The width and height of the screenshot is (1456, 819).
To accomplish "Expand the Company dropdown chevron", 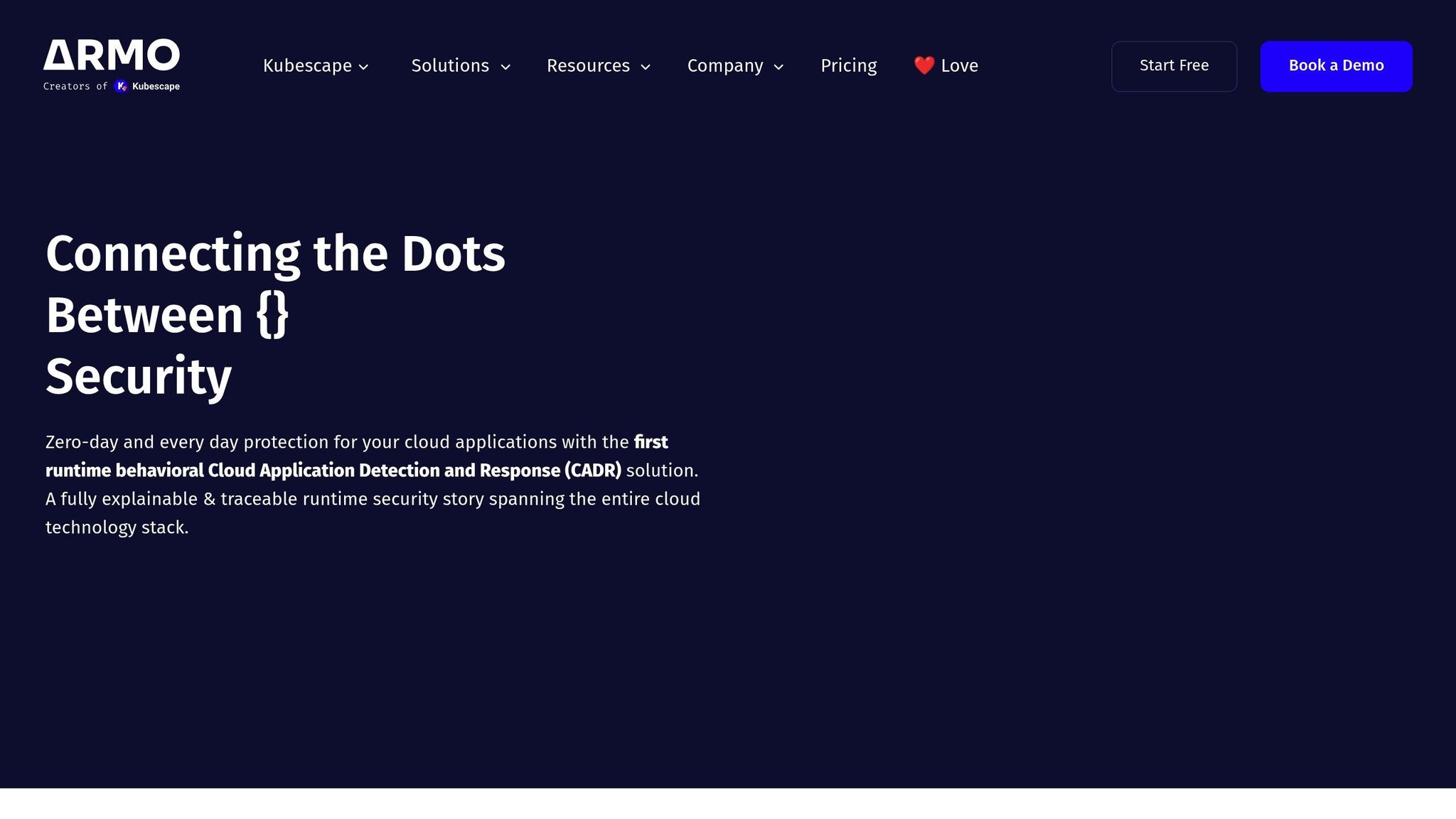I will click(x=778, y=67).
